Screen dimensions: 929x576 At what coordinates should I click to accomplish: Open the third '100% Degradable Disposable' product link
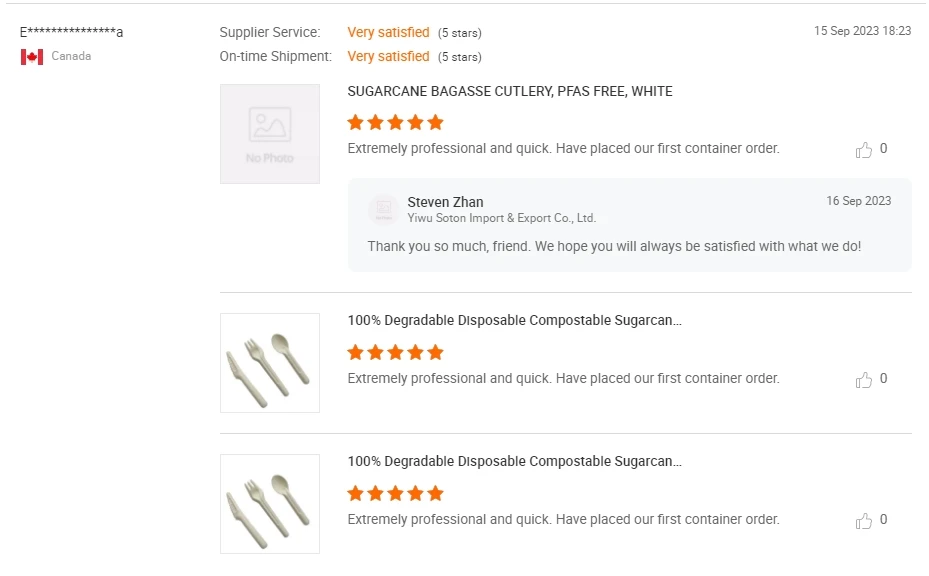tap(515, 462)
